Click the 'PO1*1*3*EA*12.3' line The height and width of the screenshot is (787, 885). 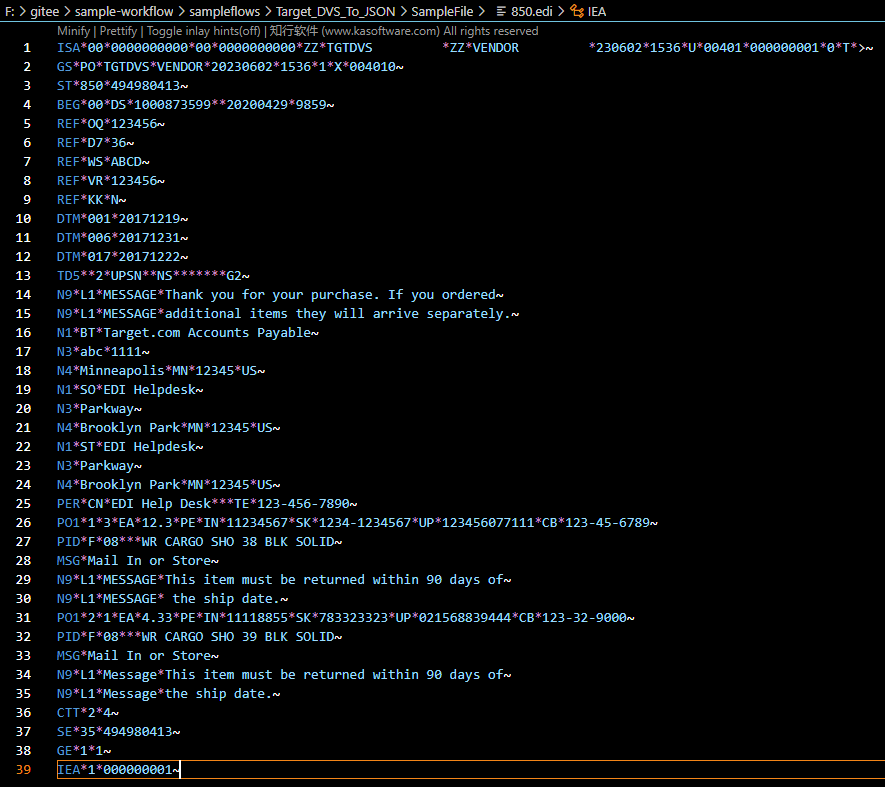(357, 523)
